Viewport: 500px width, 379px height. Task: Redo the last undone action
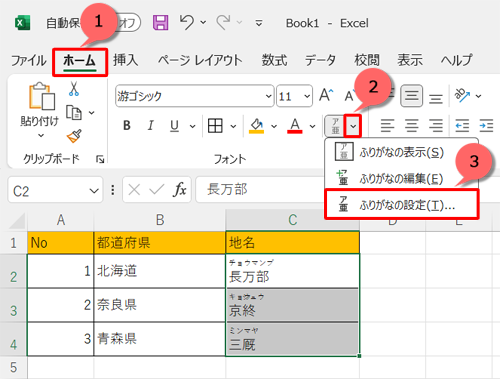[x=223, y=22]
